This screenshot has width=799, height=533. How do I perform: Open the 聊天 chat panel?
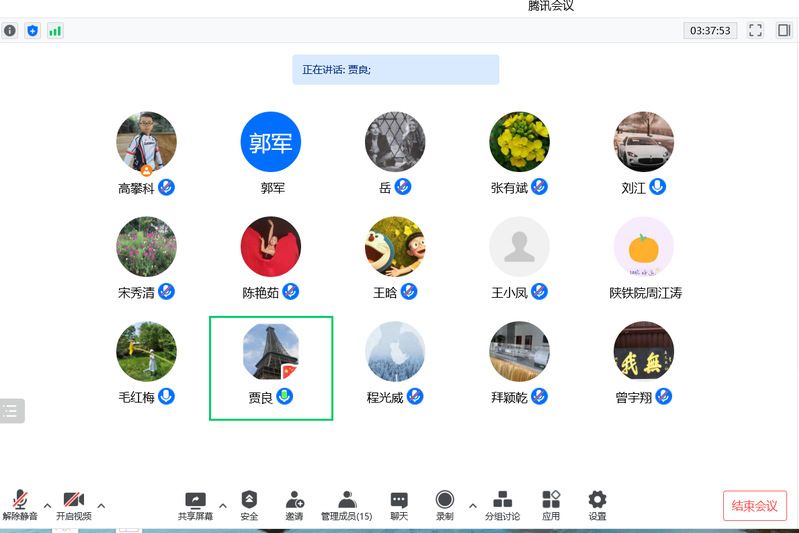(399, 505)
